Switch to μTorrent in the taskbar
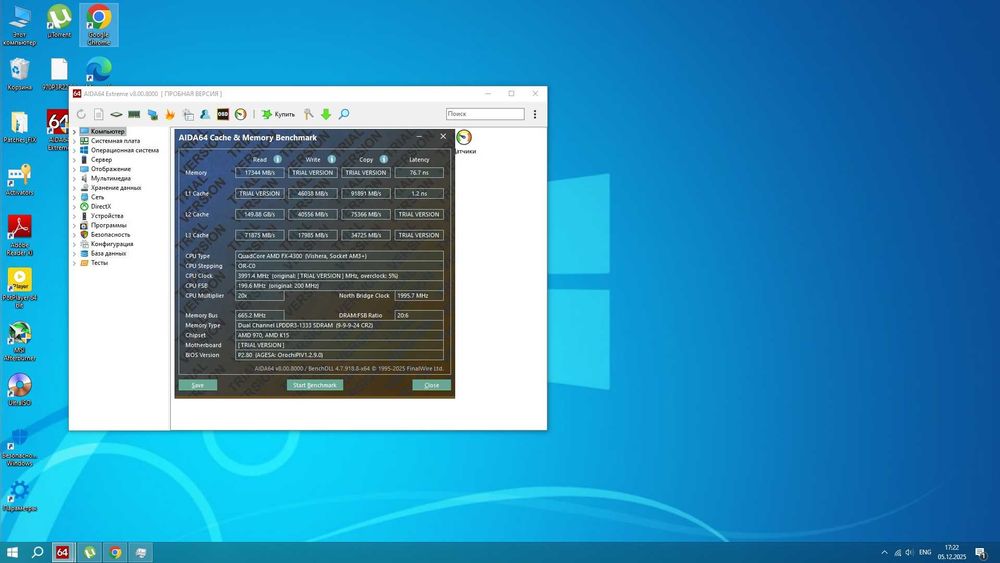Image resolution: width=1000 pixels, height=563 pixels. [x=89, y=552]
